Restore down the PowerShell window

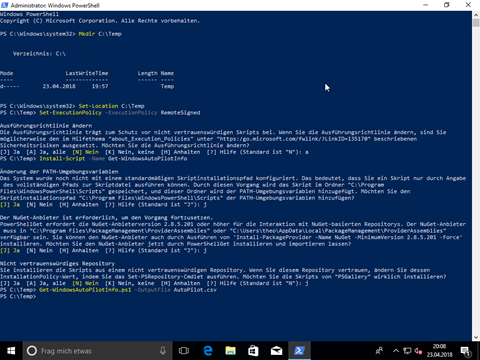(447, 5)
